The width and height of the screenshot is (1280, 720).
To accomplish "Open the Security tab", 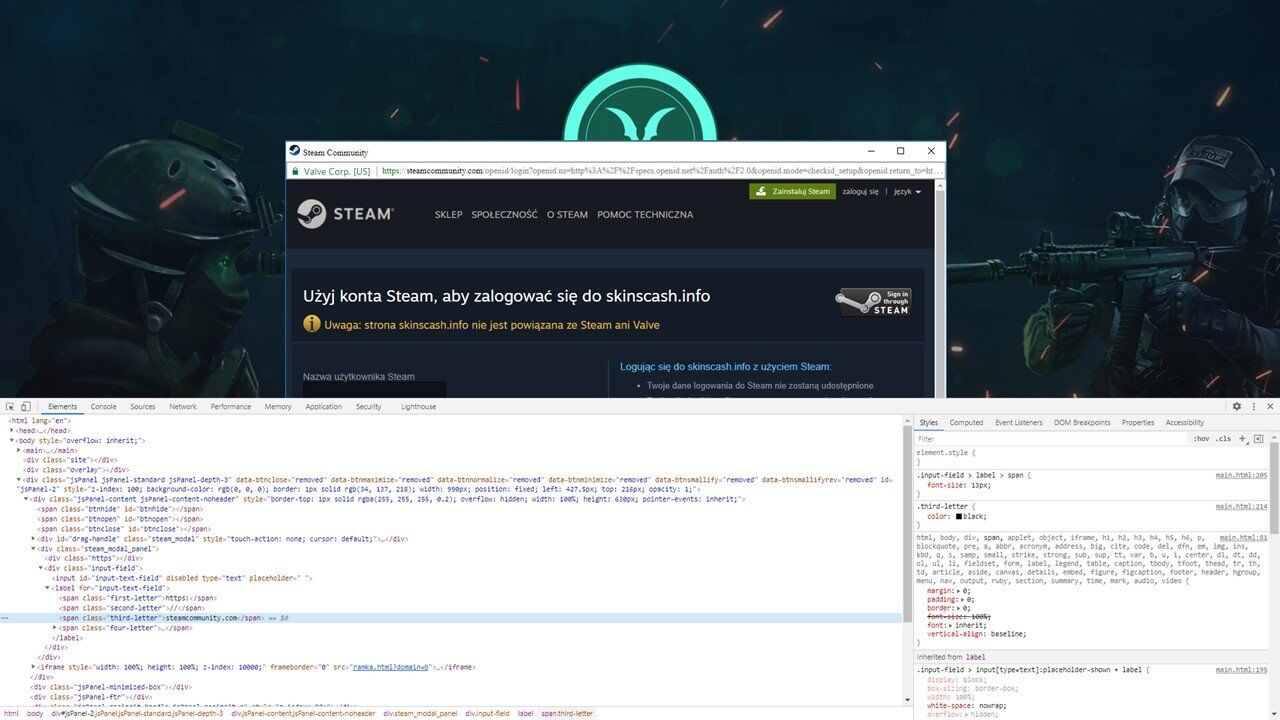I will point(369,407).
